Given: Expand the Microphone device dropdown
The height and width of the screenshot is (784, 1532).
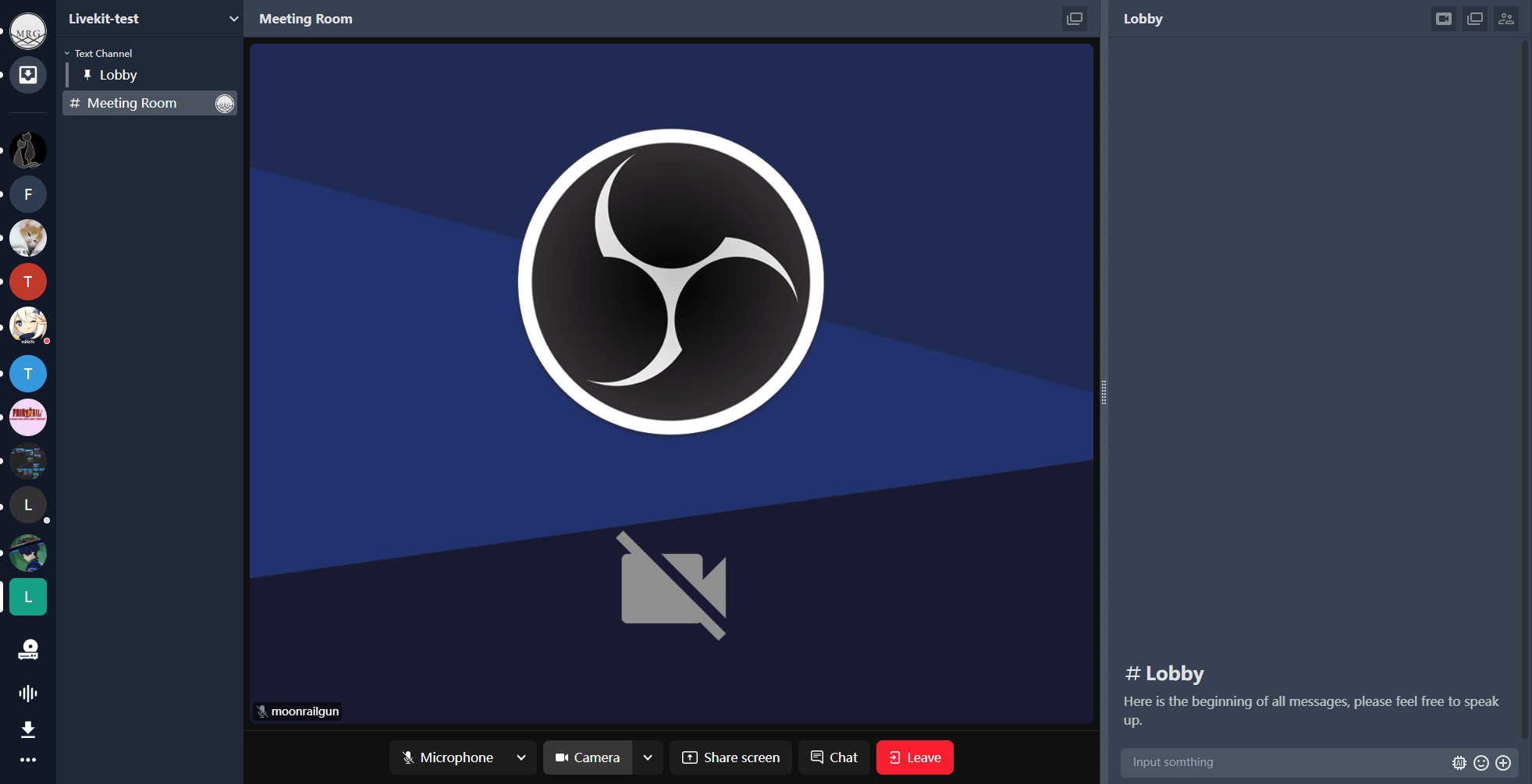Looking at the screenshot, I should (521, 757).
